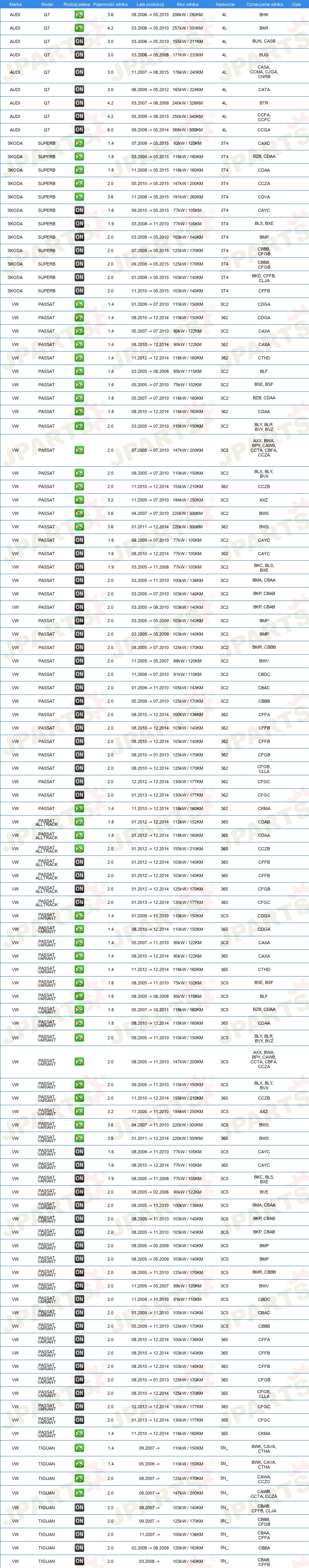
Task: Click the diesel ON icon in Passat 3C2 BWV row
Action: pos(79,661)
